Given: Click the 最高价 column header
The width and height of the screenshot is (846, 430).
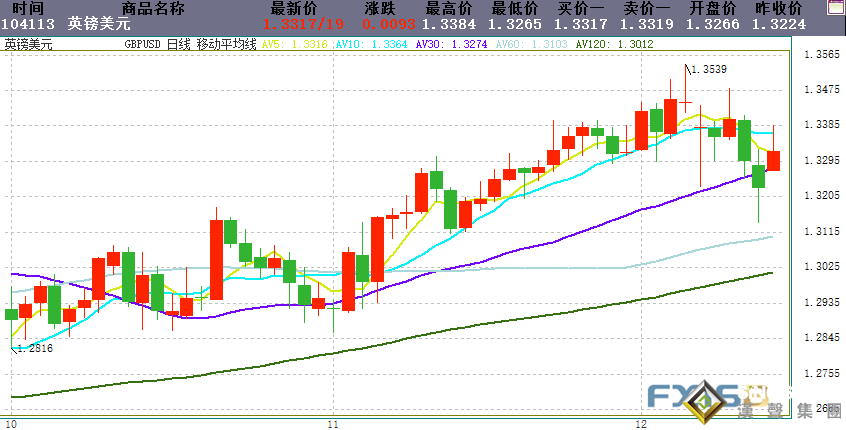Looking at the screenshot, I should tap(448, 8).
